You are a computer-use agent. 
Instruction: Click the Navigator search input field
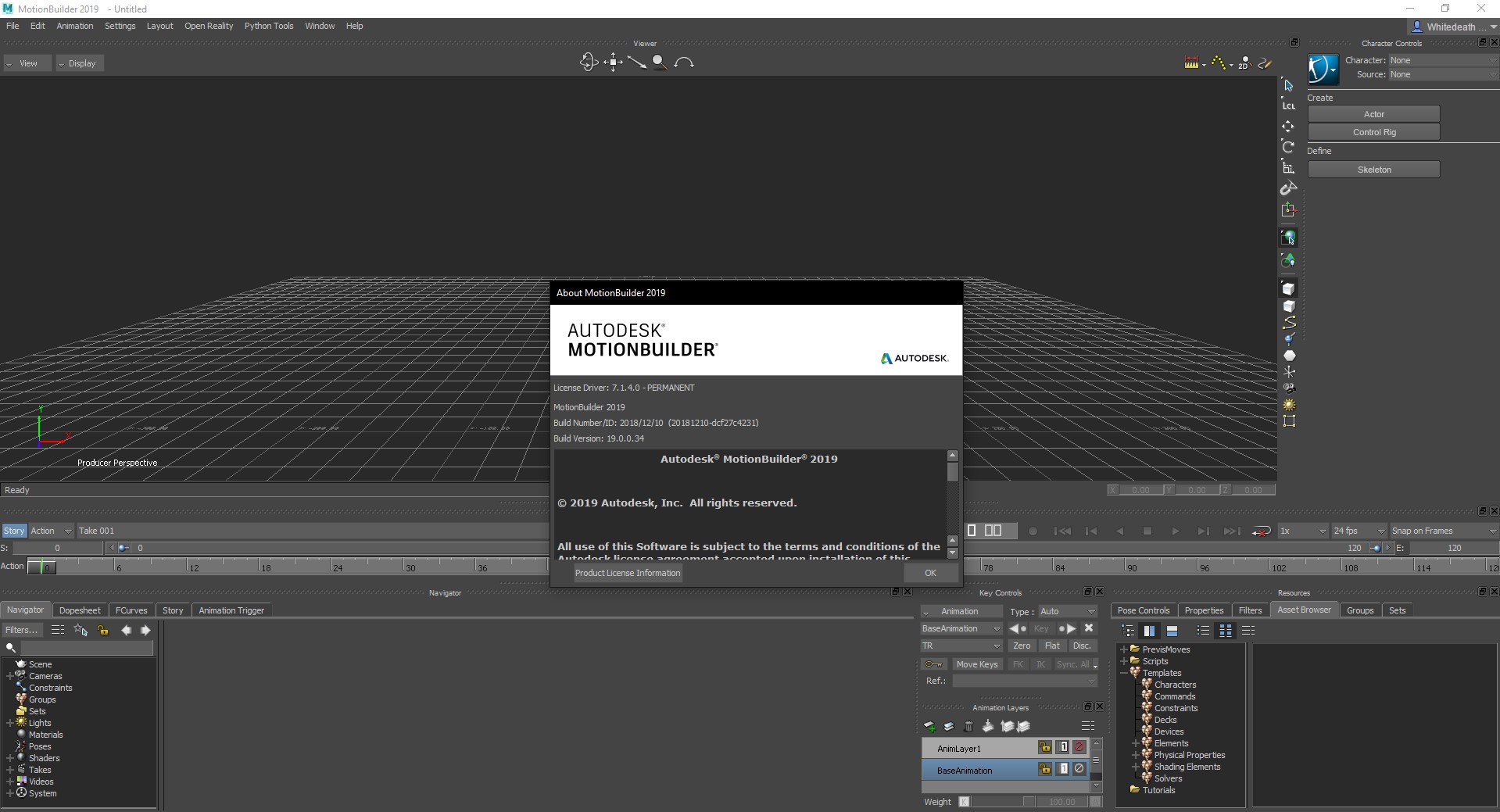click(x=87, y=648)
